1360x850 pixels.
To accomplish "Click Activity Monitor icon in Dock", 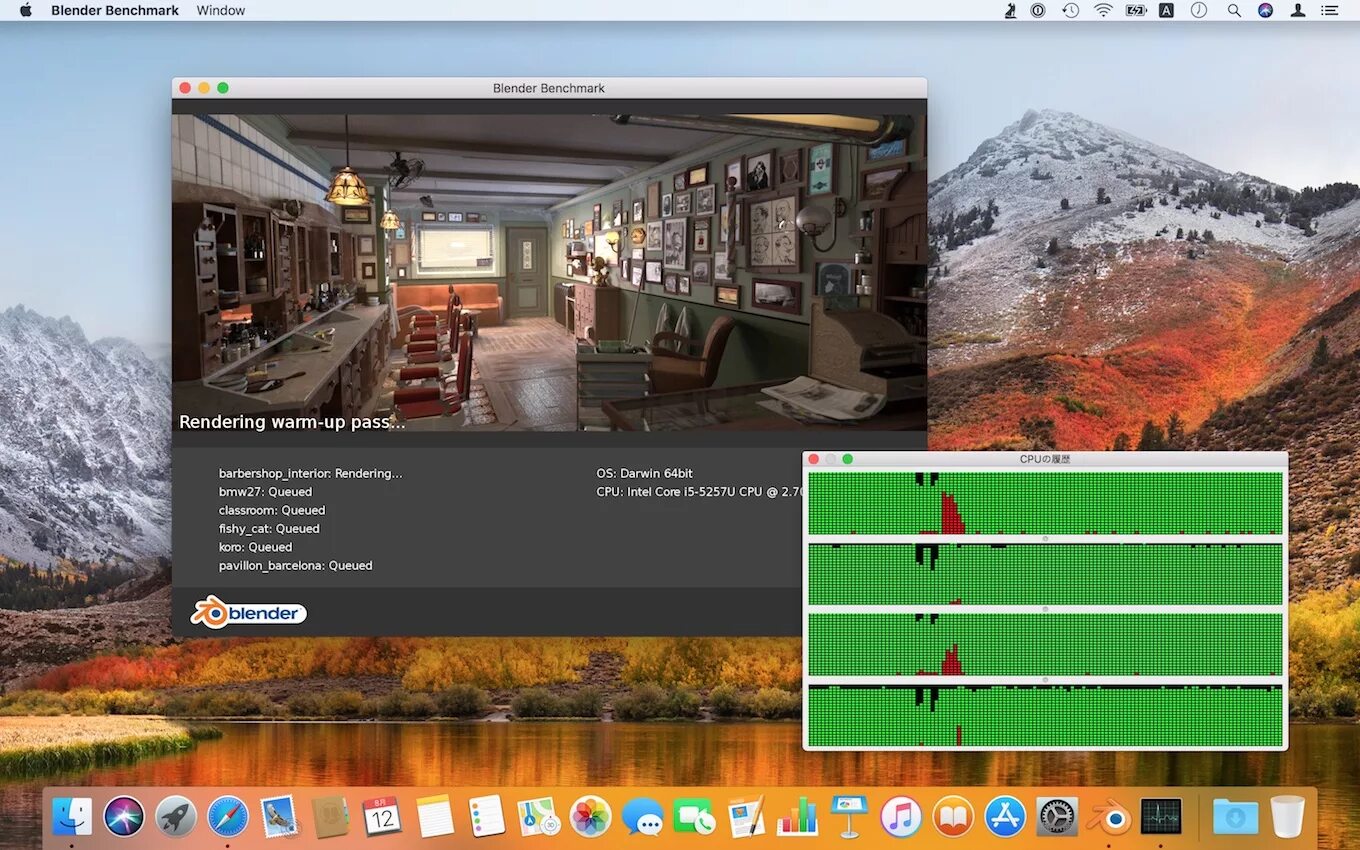I will pyautogui.click(x=1161, y=816).
